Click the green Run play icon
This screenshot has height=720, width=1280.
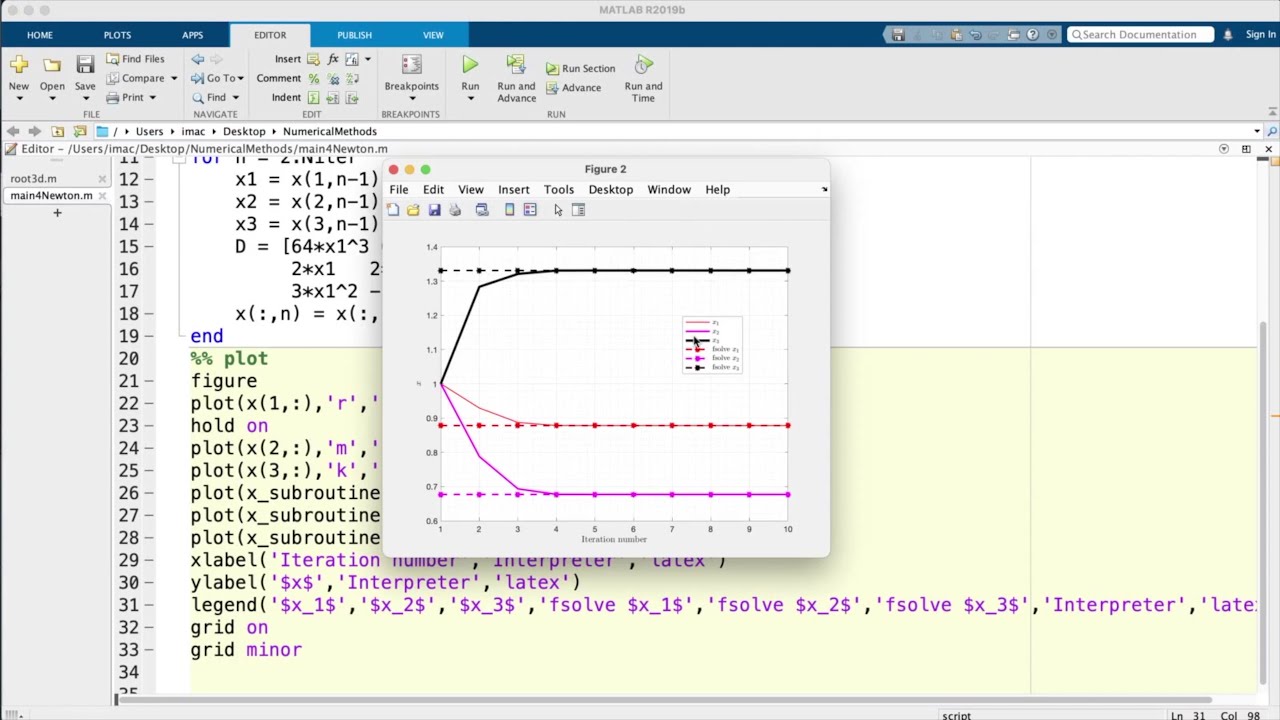coord(470,65)
